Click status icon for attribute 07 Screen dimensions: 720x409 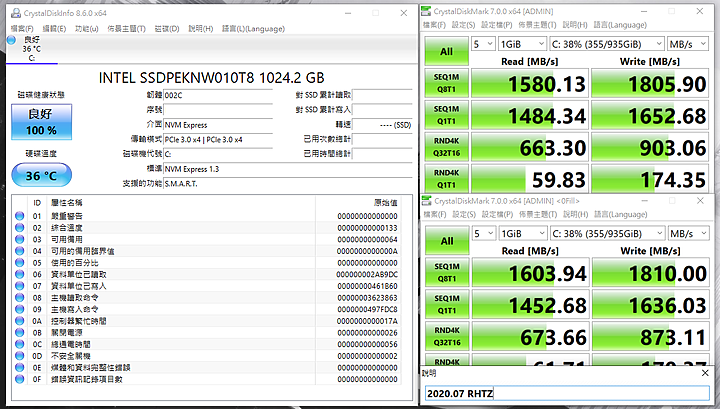[19, 286]
